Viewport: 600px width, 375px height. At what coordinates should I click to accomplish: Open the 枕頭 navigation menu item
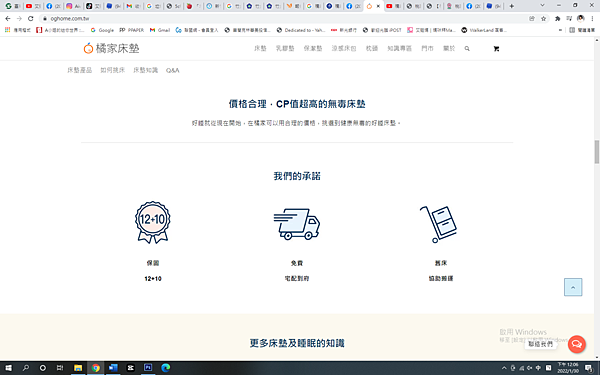point(372,48)
